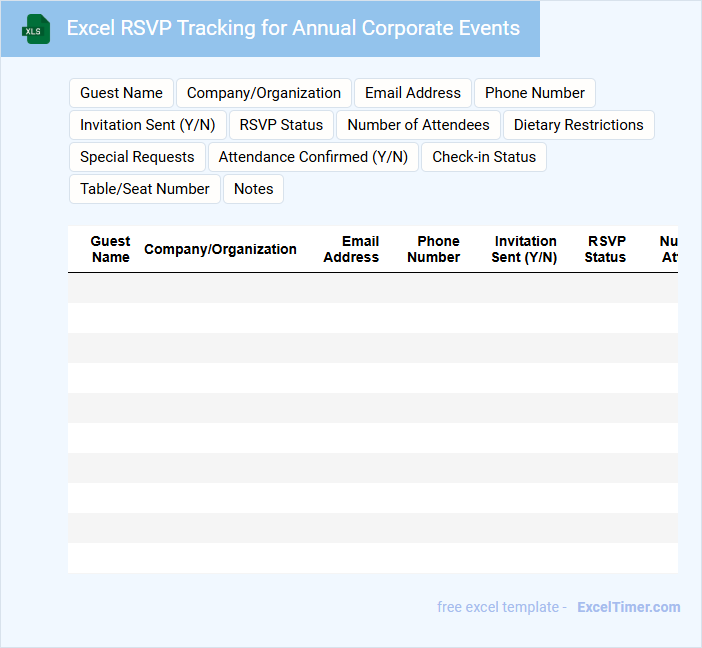Viewport: 702px width, 648px height.
Task: Click the Notes tag
Action: tap(253, 189)
